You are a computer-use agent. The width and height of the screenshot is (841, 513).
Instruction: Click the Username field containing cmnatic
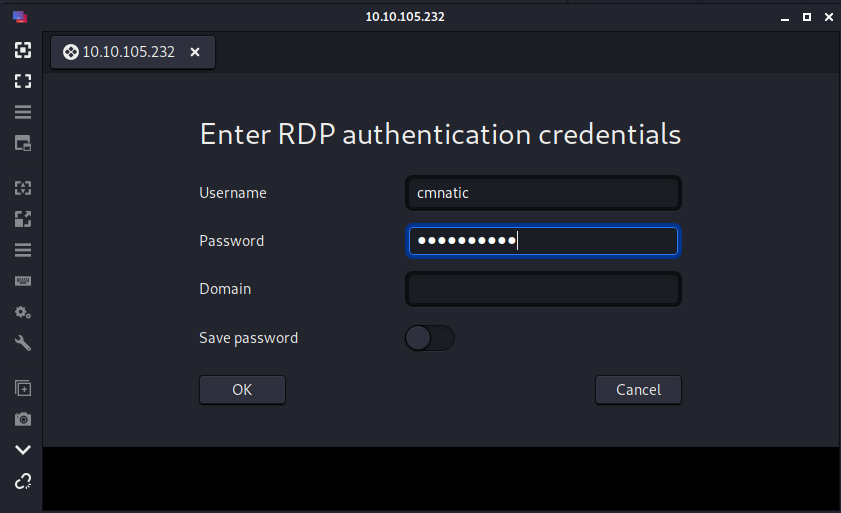point(543,193)
